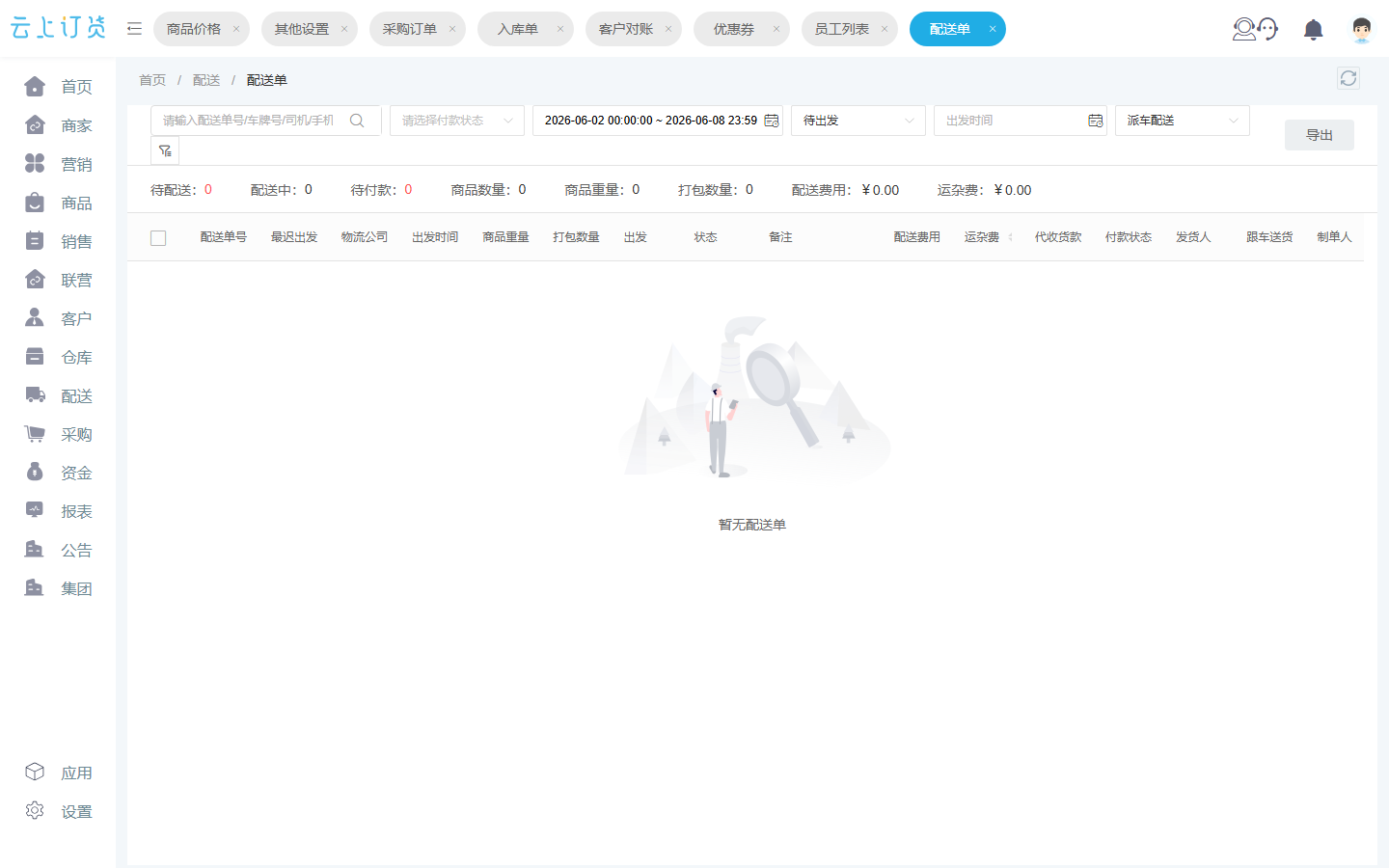
Task: Open the 待出发 status dropdown
Action: (858, 121)
